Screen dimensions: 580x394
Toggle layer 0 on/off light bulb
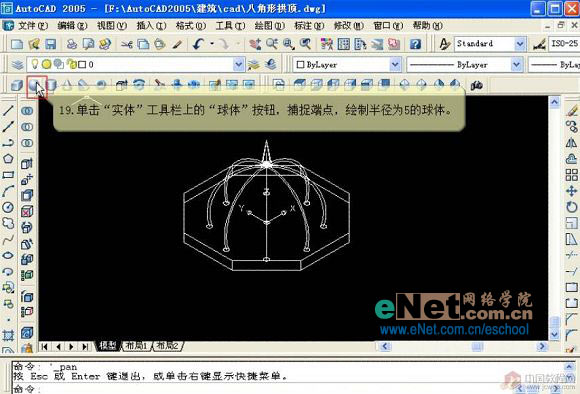coord(34,64)
